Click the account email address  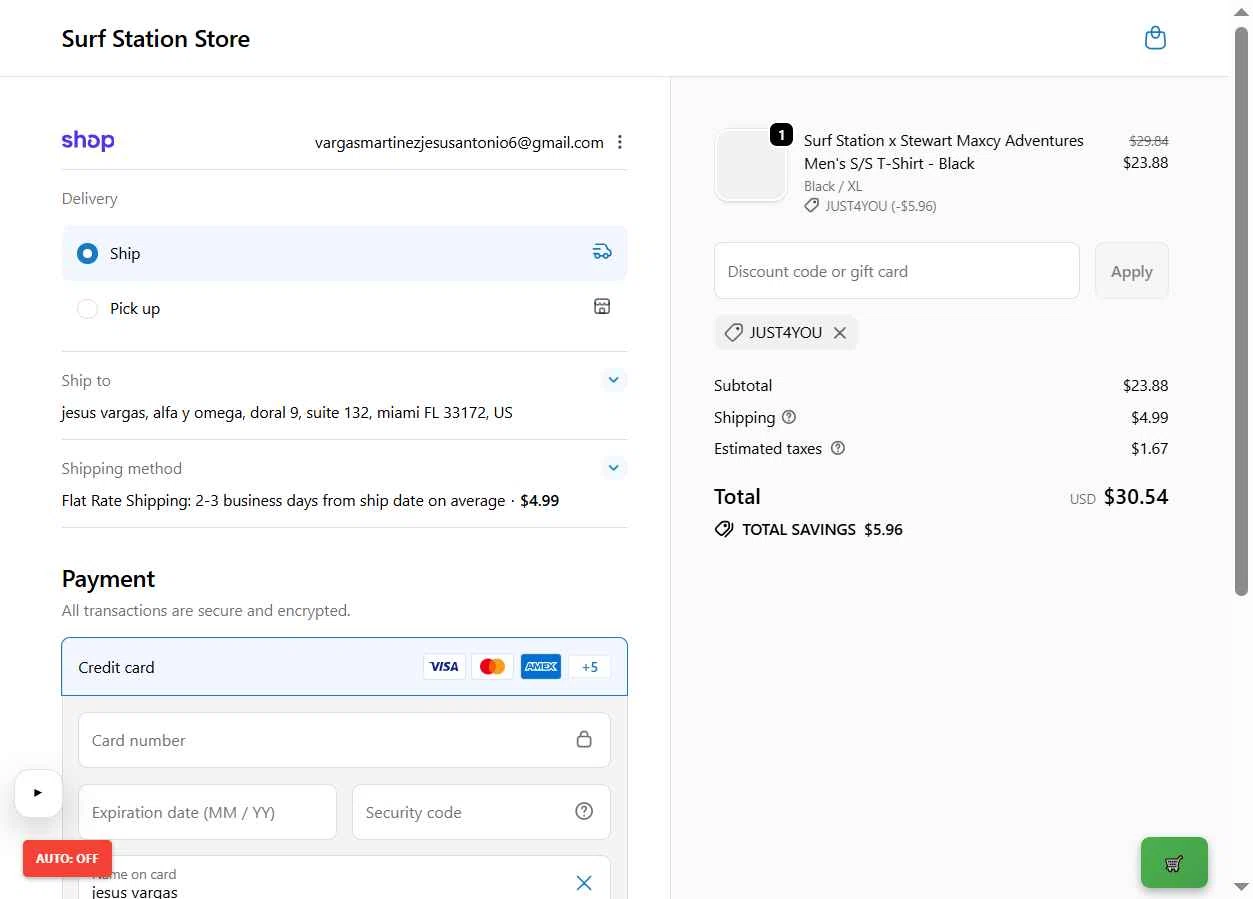click(459, 142)
